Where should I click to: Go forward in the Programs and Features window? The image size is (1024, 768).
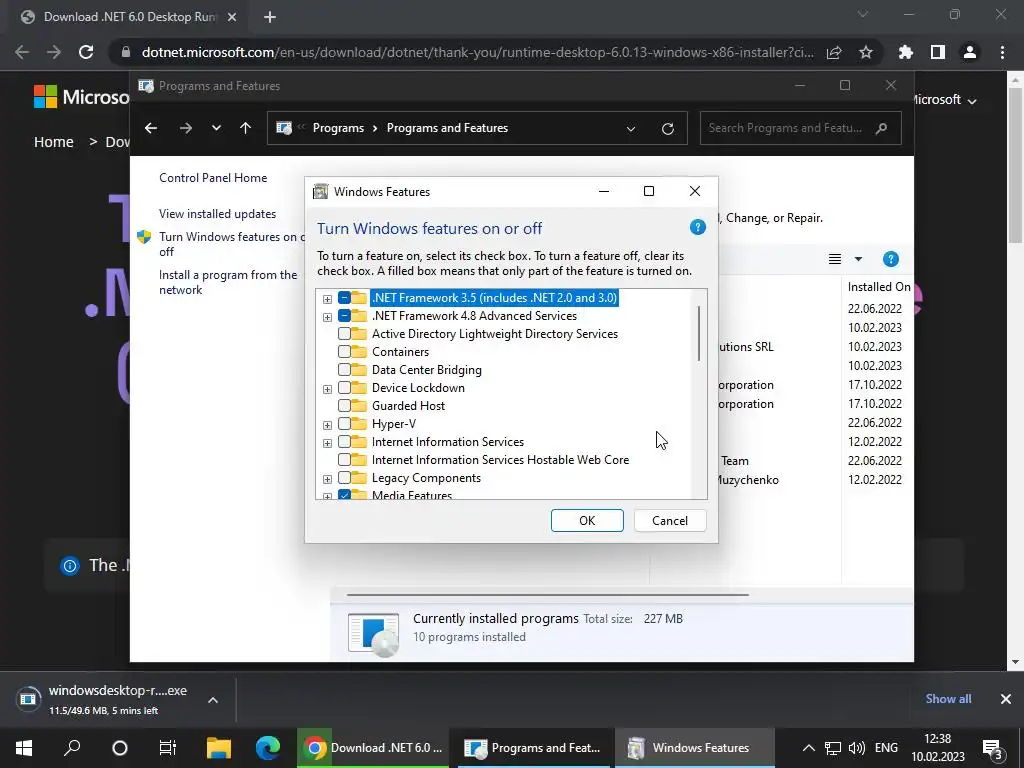pos(185,128)
